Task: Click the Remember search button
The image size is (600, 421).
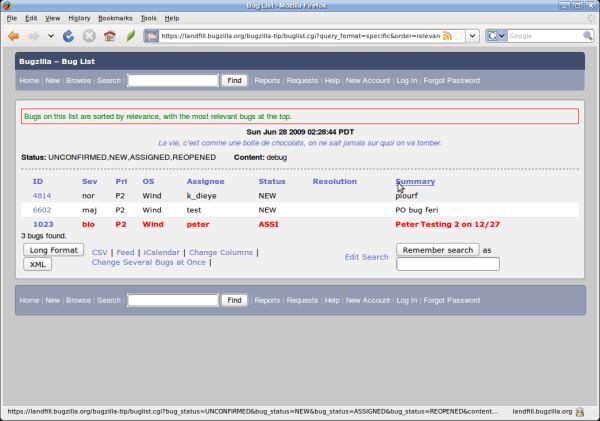Action: pos(438,250)
